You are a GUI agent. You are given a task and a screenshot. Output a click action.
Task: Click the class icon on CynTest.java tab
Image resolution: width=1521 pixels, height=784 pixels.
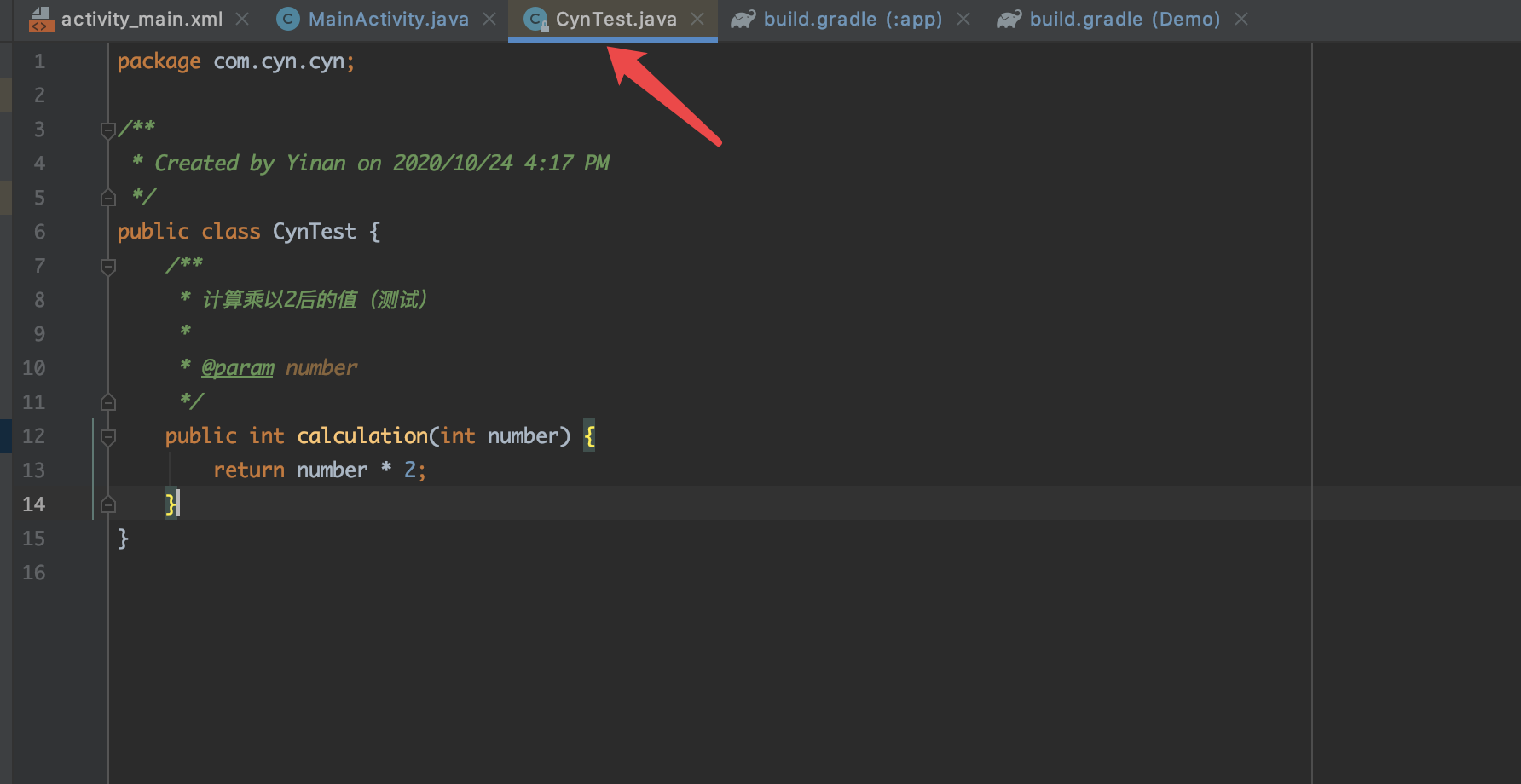point(535,19)
